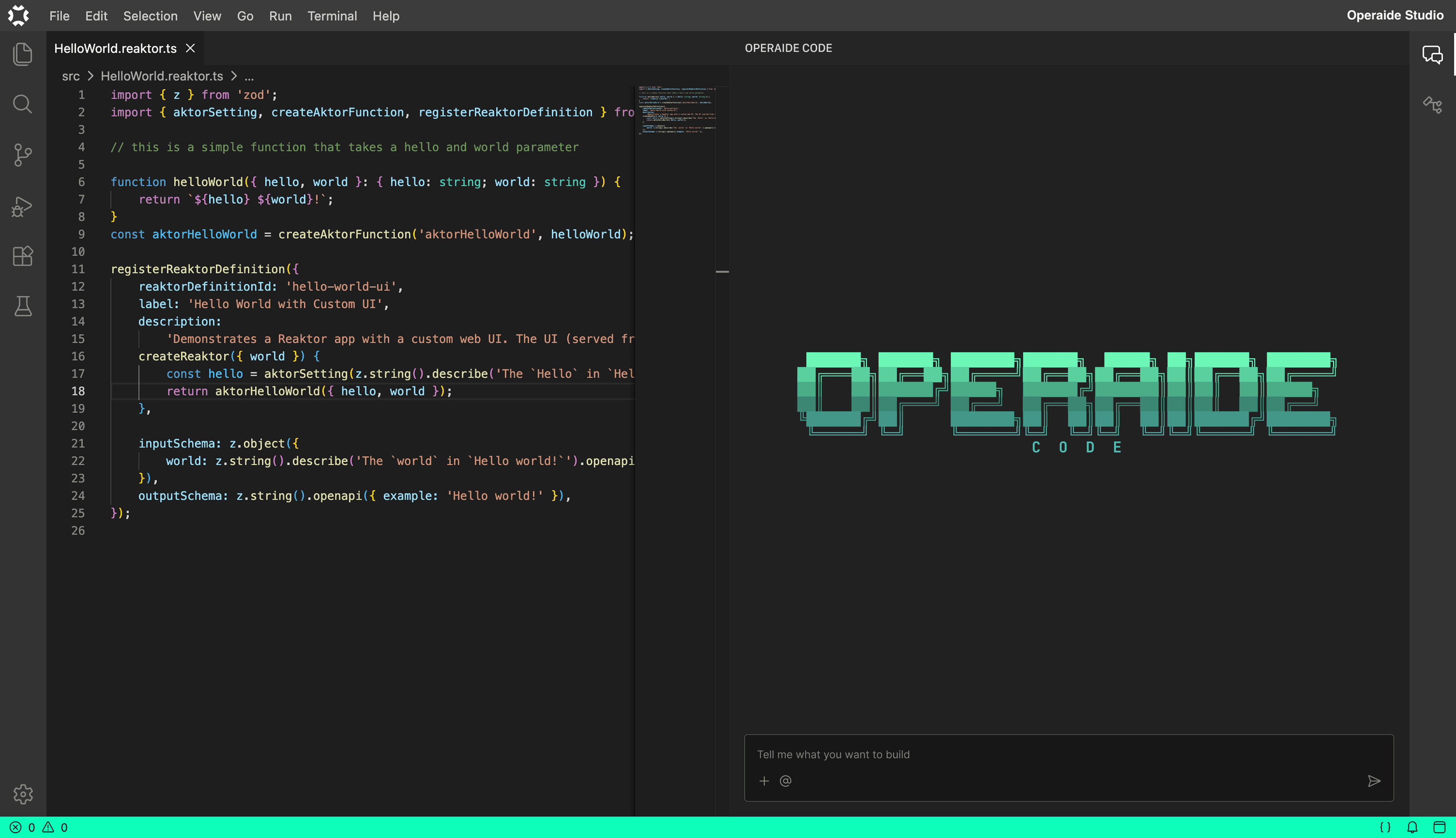Viewport: 1456px width, 838px height.
Task: Open the Operaide Code chat panel icon
Action: (x=1432, y=54)
